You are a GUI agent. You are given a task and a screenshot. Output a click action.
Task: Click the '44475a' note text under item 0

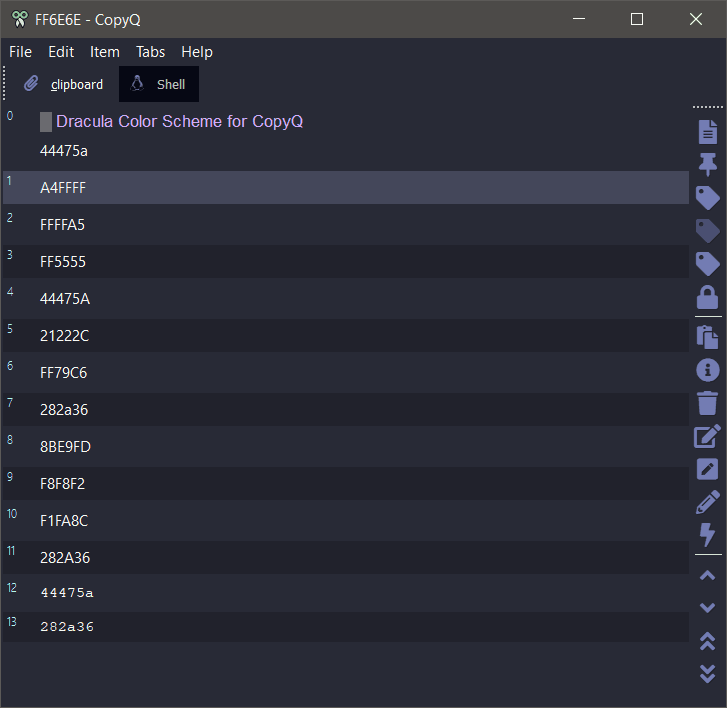click(x=64, y=151)
